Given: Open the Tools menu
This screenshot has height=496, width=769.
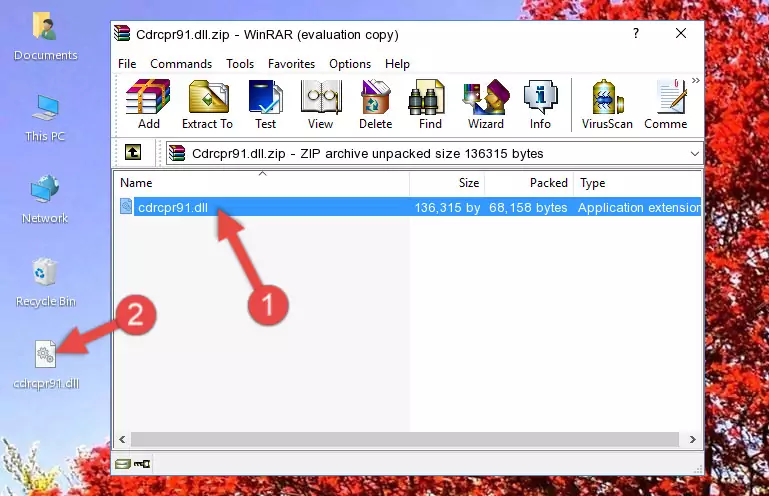Looking at the screenshot, I should [240, 64].
